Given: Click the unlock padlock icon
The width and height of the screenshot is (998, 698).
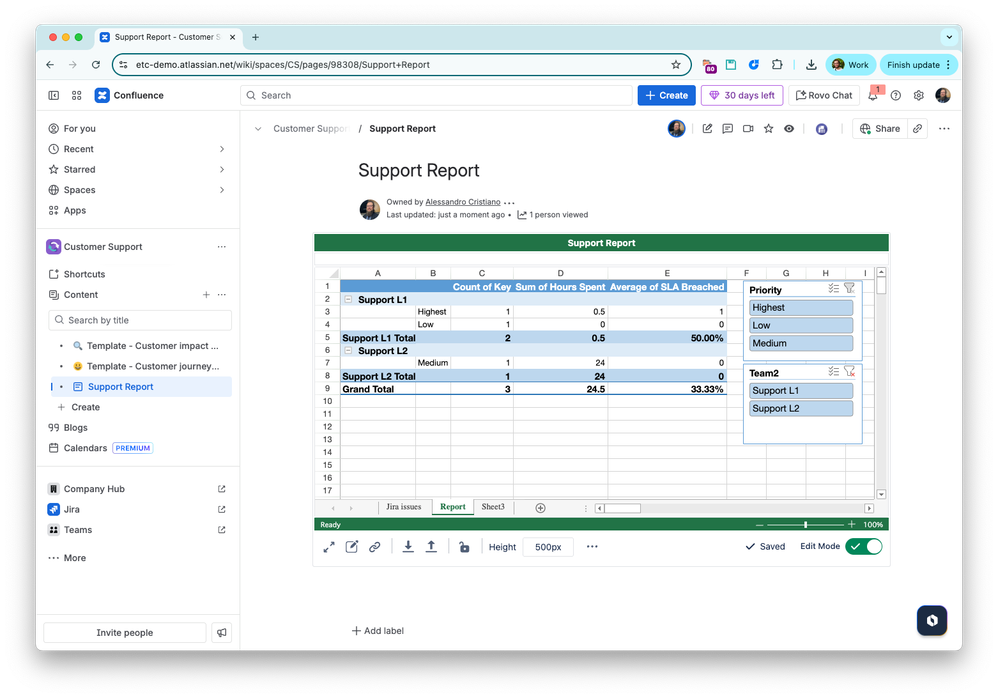Looking at the screenshot, I should [464, 547].
